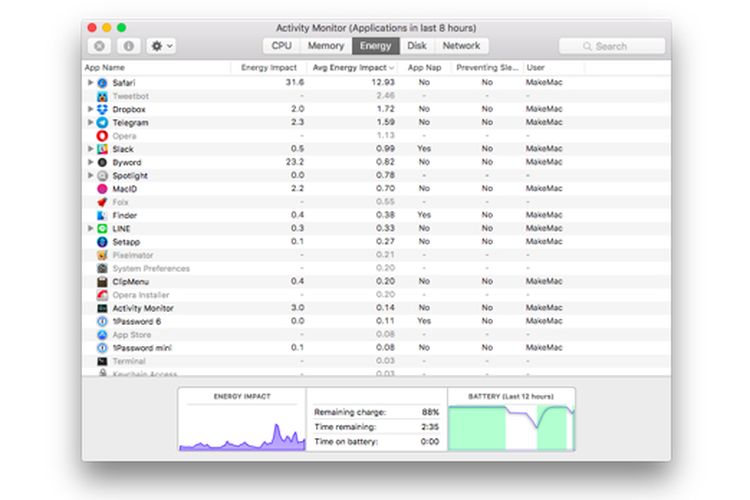The width and height of the screenshot is (750, 500).
Task: Click the 1Password 6 icon
Action: tap(102, 322)
